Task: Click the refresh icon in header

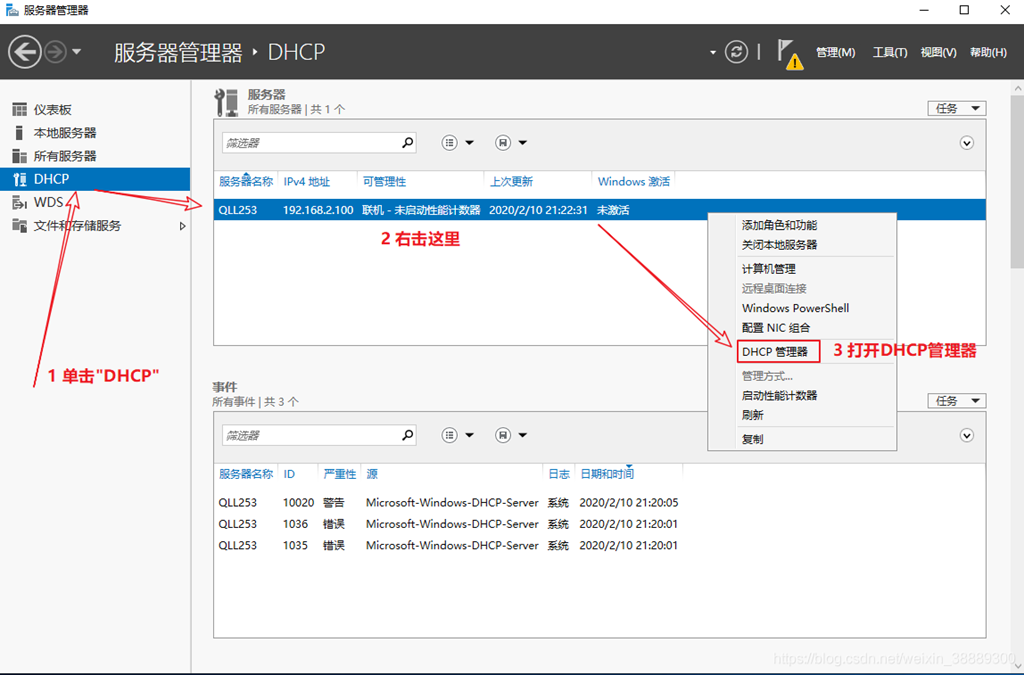Action: tap(736, 52)
